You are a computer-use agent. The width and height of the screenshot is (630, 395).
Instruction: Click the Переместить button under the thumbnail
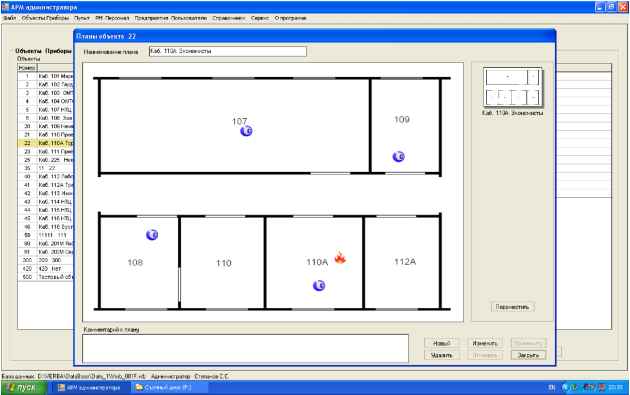(512, 307)
